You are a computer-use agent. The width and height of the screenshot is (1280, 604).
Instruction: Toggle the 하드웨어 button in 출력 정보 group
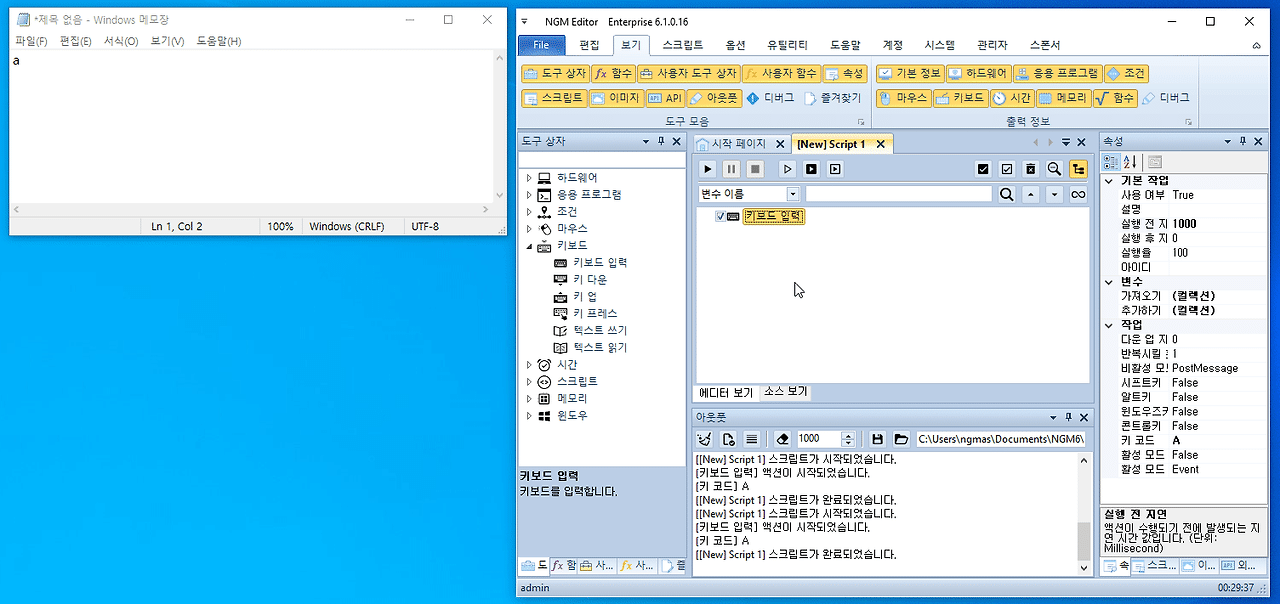[x=978, y=73]
